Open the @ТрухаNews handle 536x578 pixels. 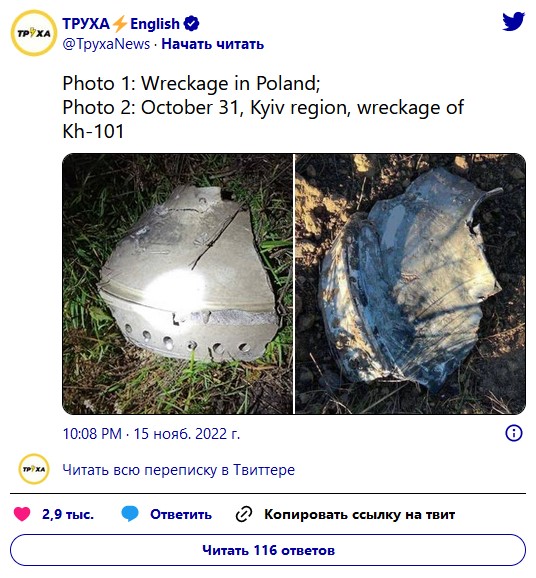106,44
